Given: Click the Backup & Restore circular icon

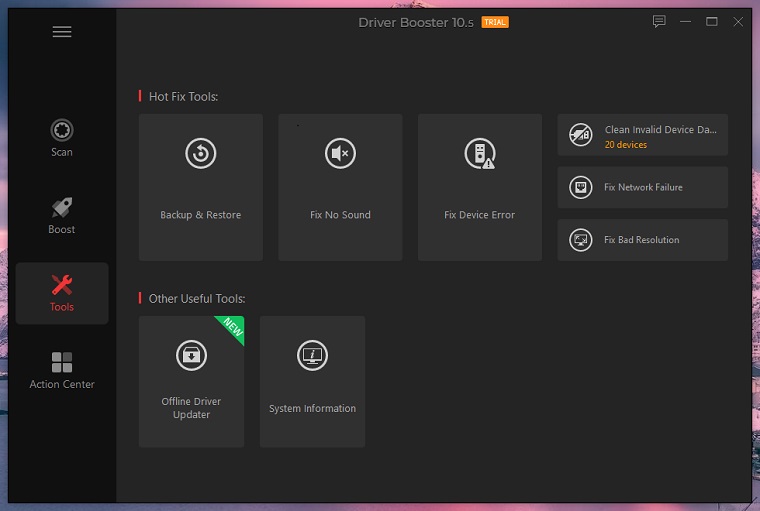Looking at the screenshot, I should click(201, 153).
